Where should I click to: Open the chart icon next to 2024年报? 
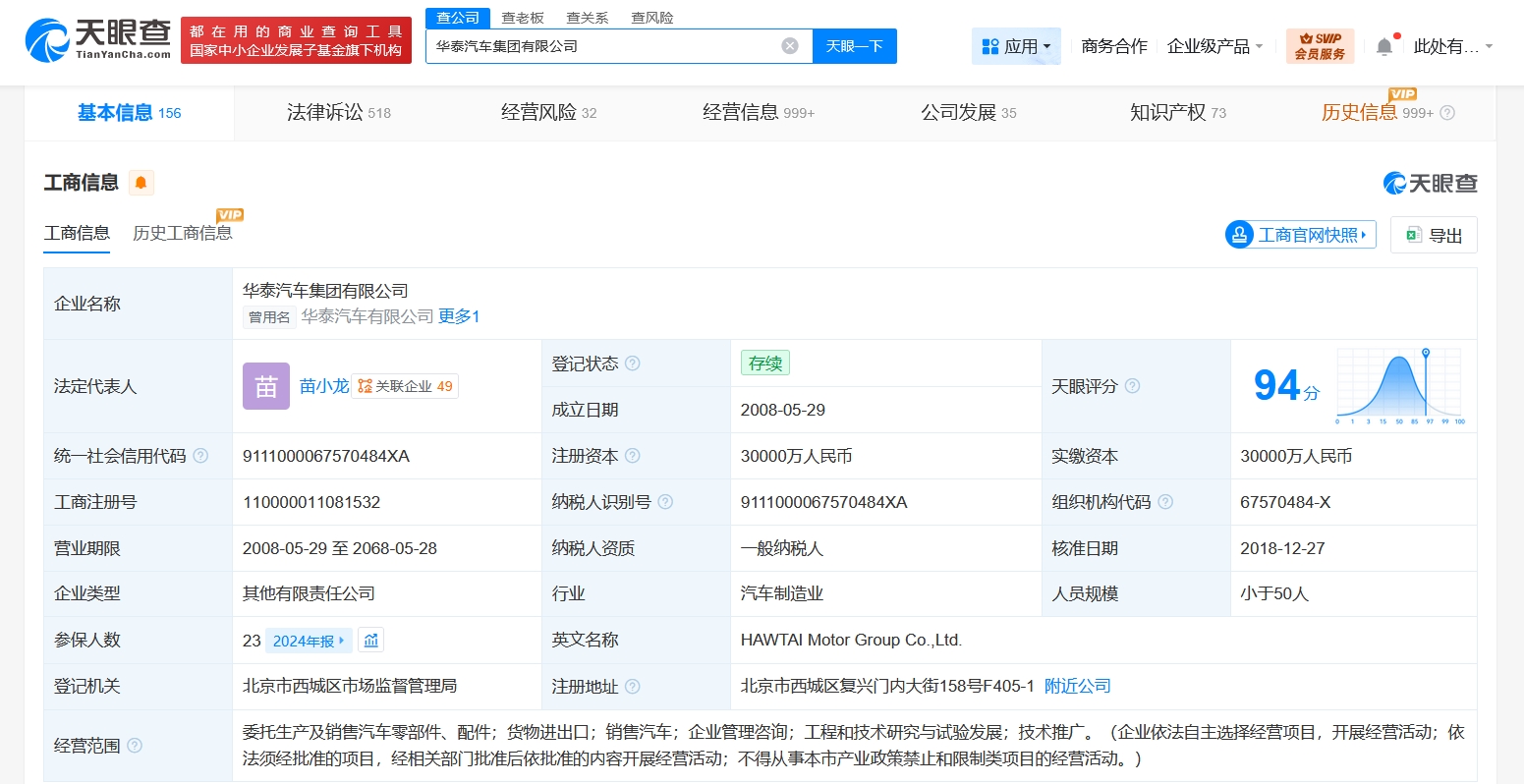point(370,641)
